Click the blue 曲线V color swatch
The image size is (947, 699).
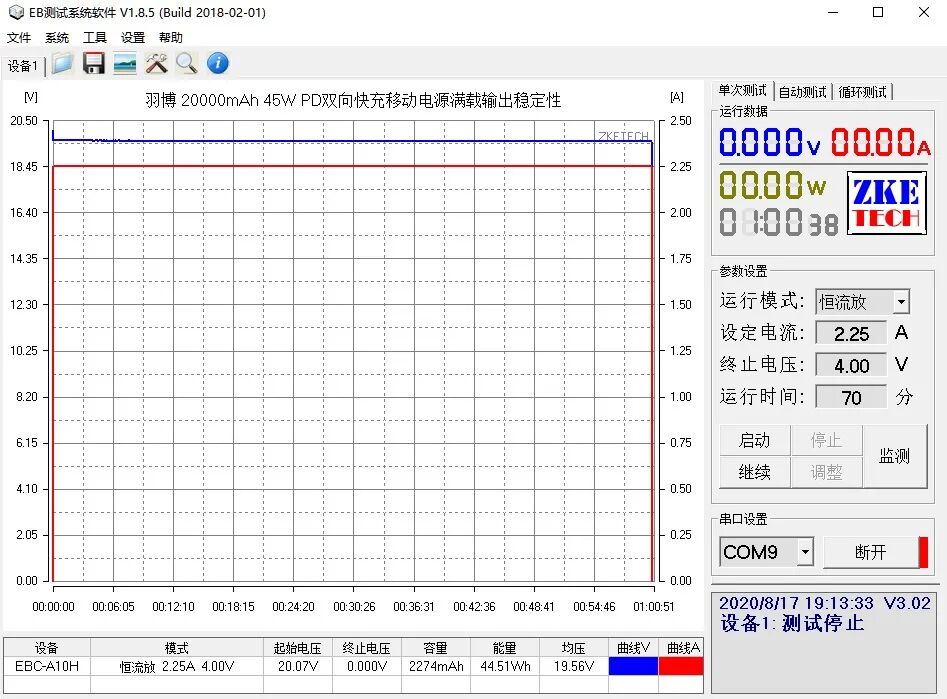click(x=633, y=666)
